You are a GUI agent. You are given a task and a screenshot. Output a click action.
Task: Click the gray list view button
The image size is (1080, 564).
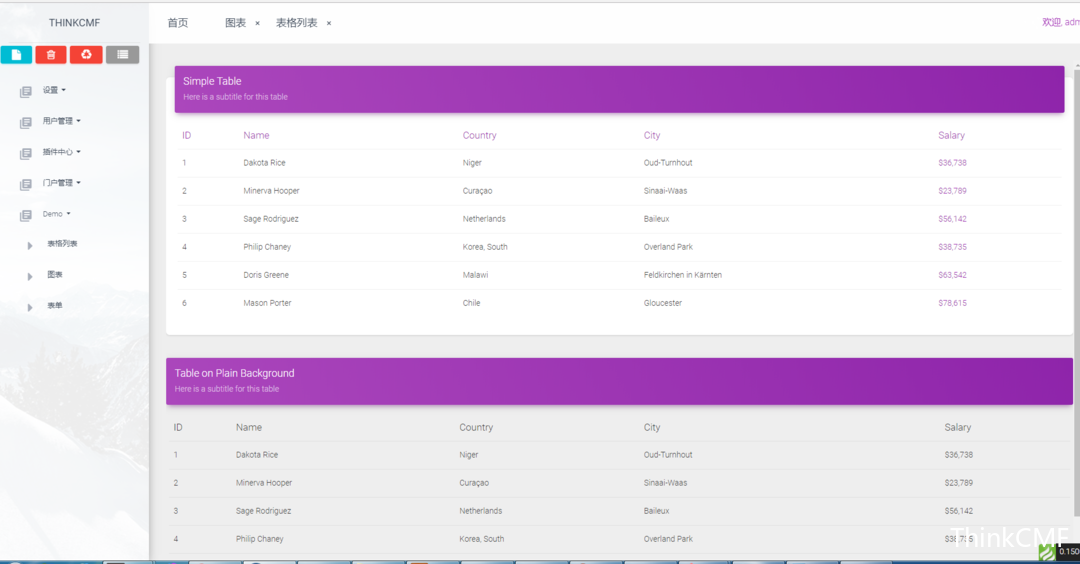coord(122,55)
